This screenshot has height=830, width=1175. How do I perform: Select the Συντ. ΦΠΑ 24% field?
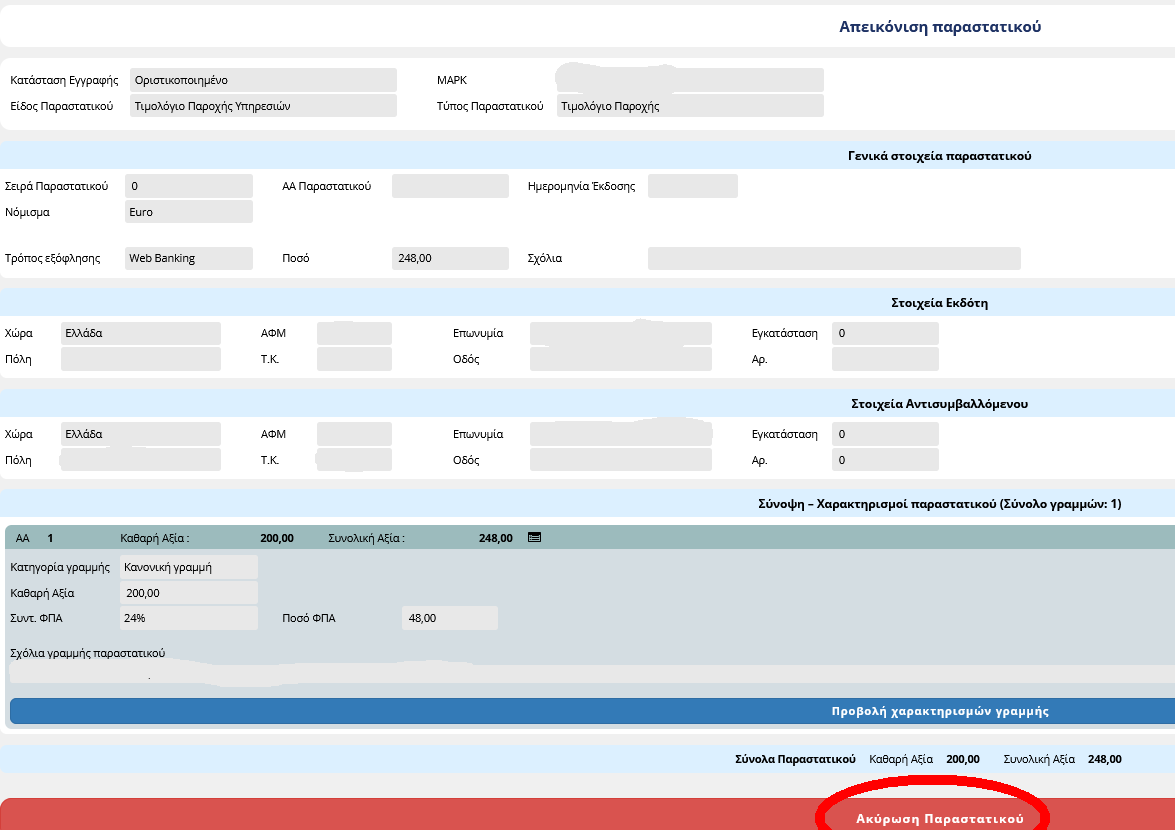[188, 618]
